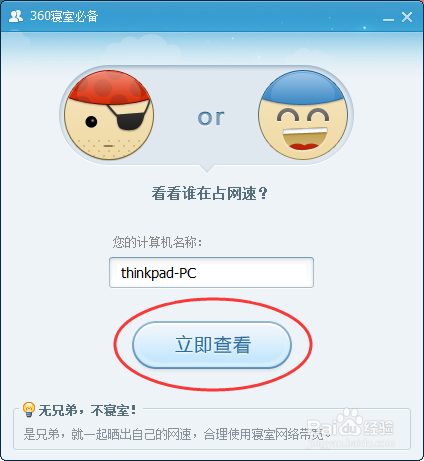The image size is (424, 461).
Task: Click the 360寝室必备 people icon
Action: pyautogui.click(x=16, y=16)
